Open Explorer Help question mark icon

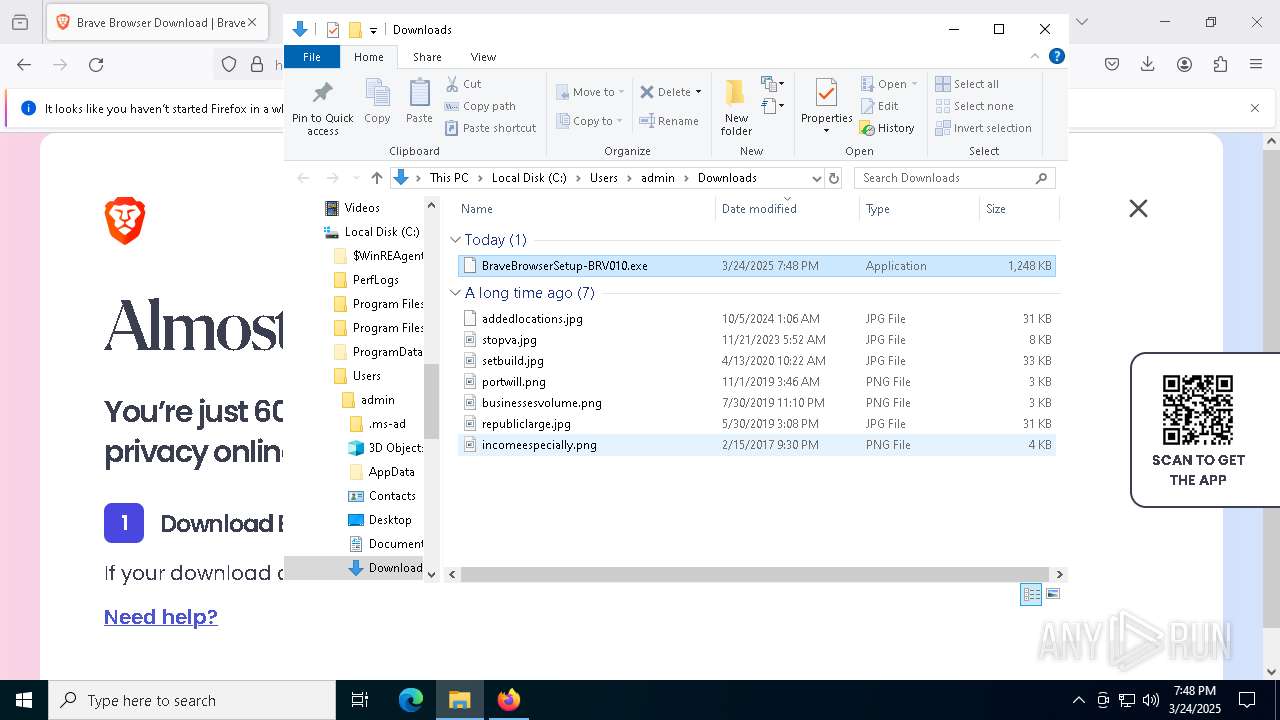1056,56
